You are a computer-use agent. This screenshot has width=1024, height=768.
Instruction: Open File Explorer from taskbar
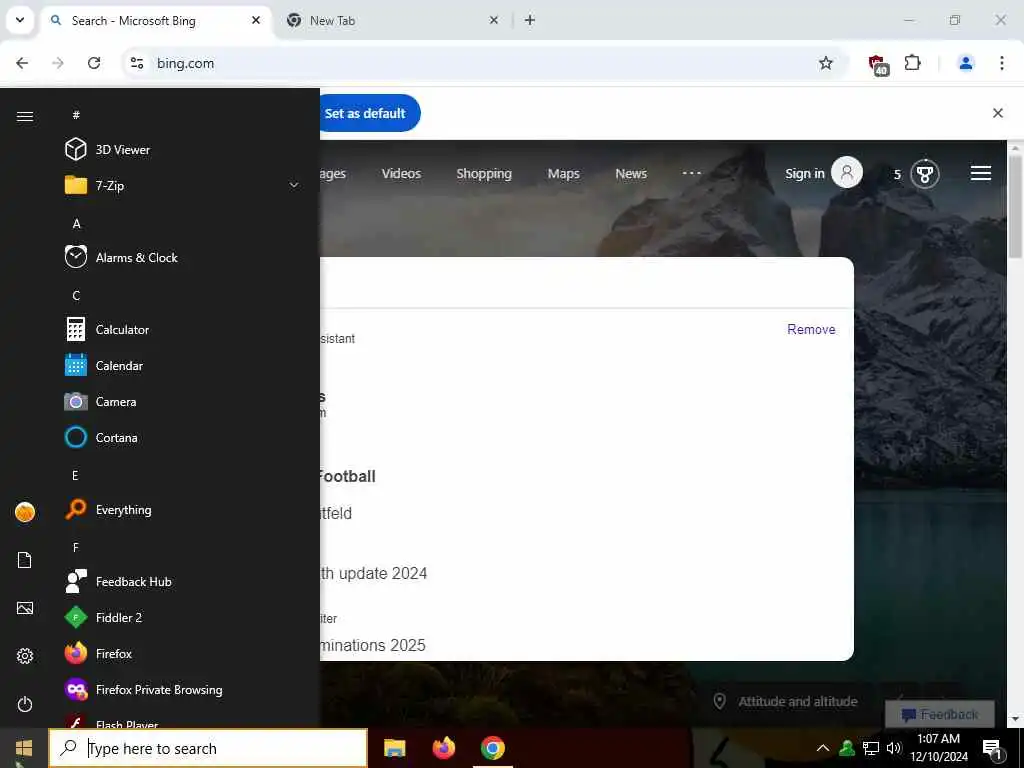[x=394, y=748]
